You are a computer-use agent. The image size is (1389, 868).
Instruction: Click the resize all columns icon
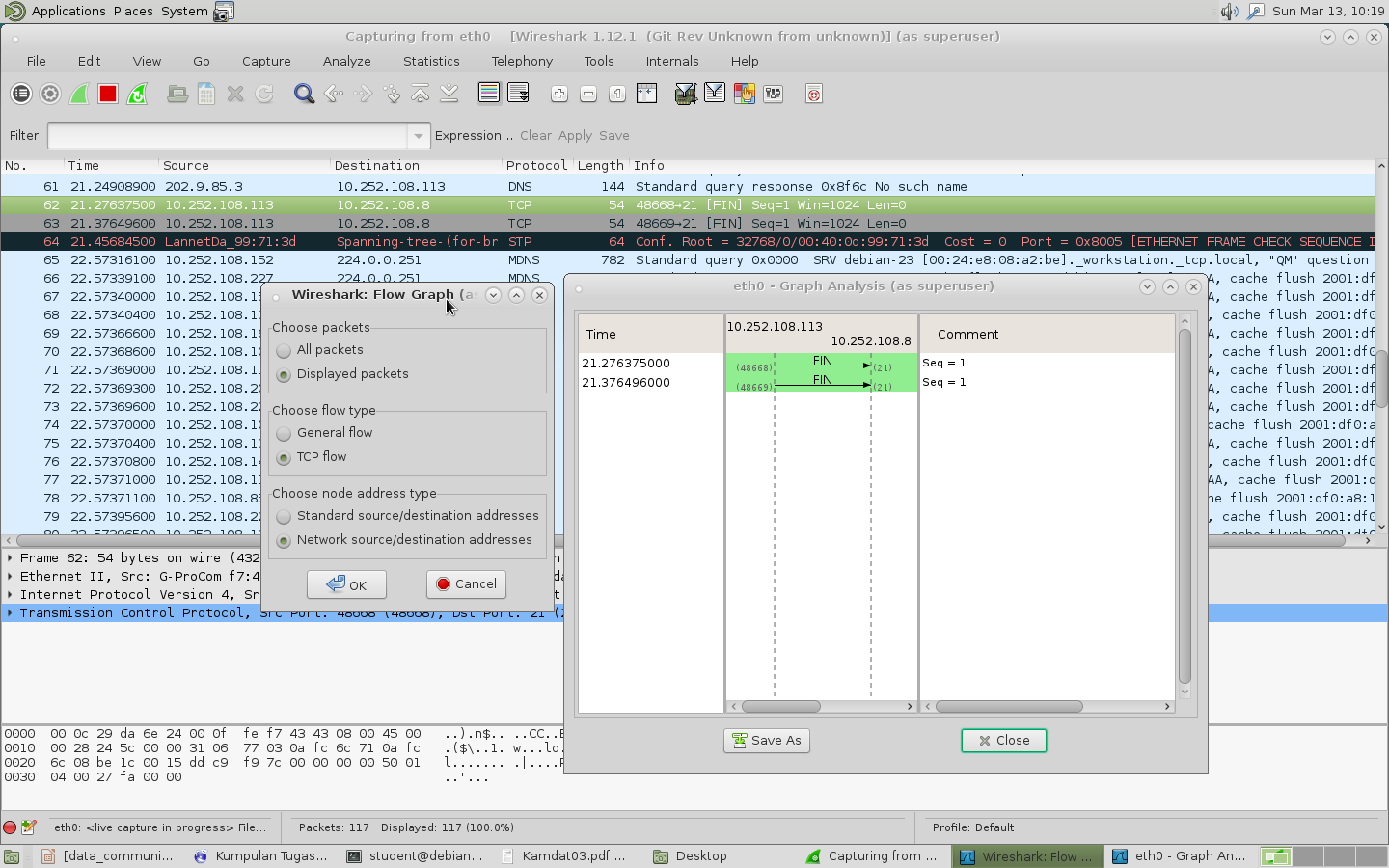pos(646,94)
